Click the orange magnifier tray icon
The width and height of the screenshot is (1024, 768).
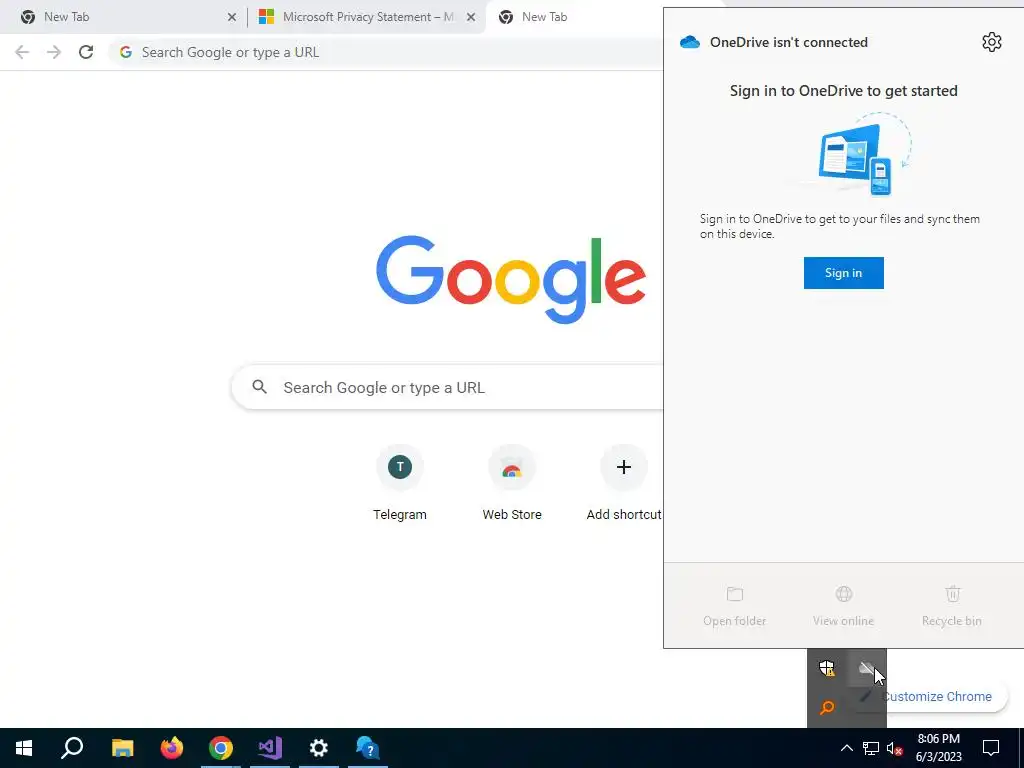tap(827, 707)
